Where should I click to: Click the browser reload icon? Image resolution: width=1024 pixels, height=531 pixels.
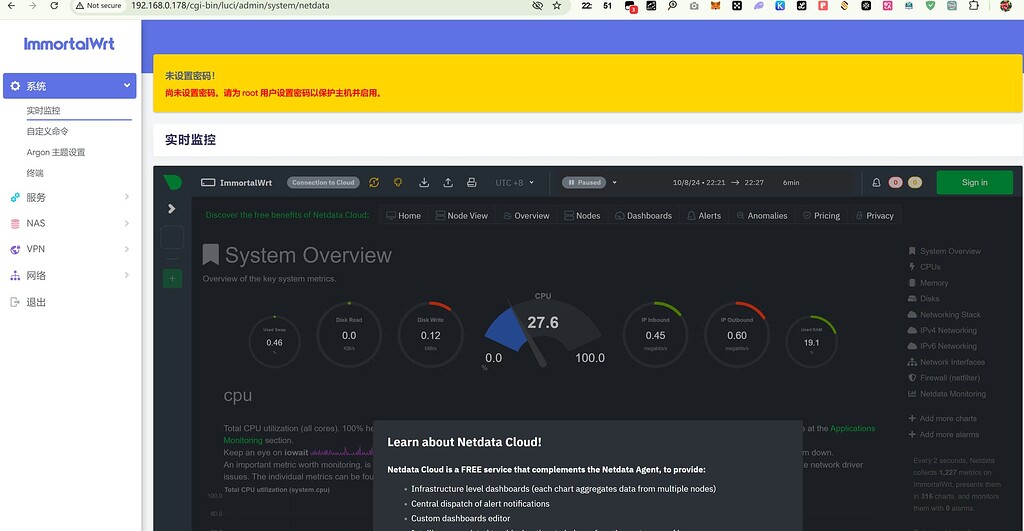(x=54, y=6)
